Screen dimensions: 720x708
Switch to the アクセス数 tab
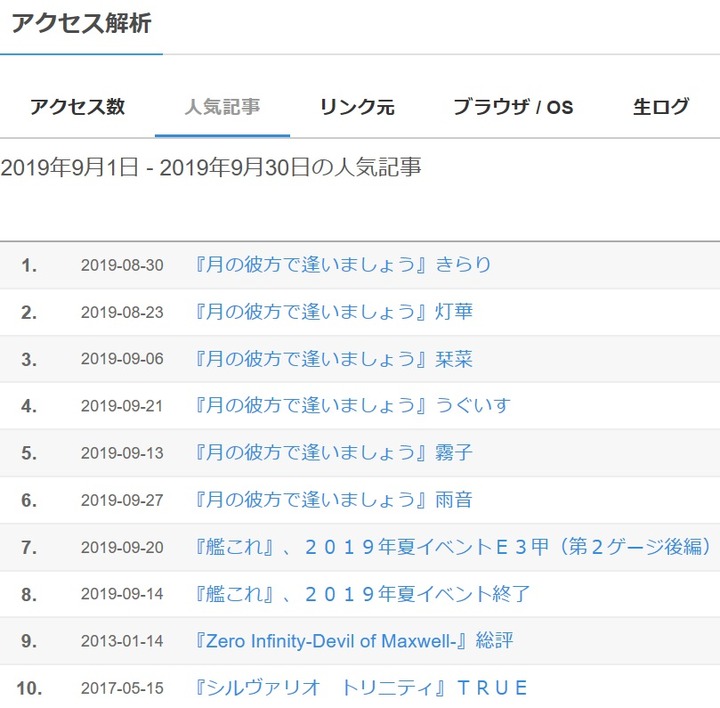tap(78, 107)
